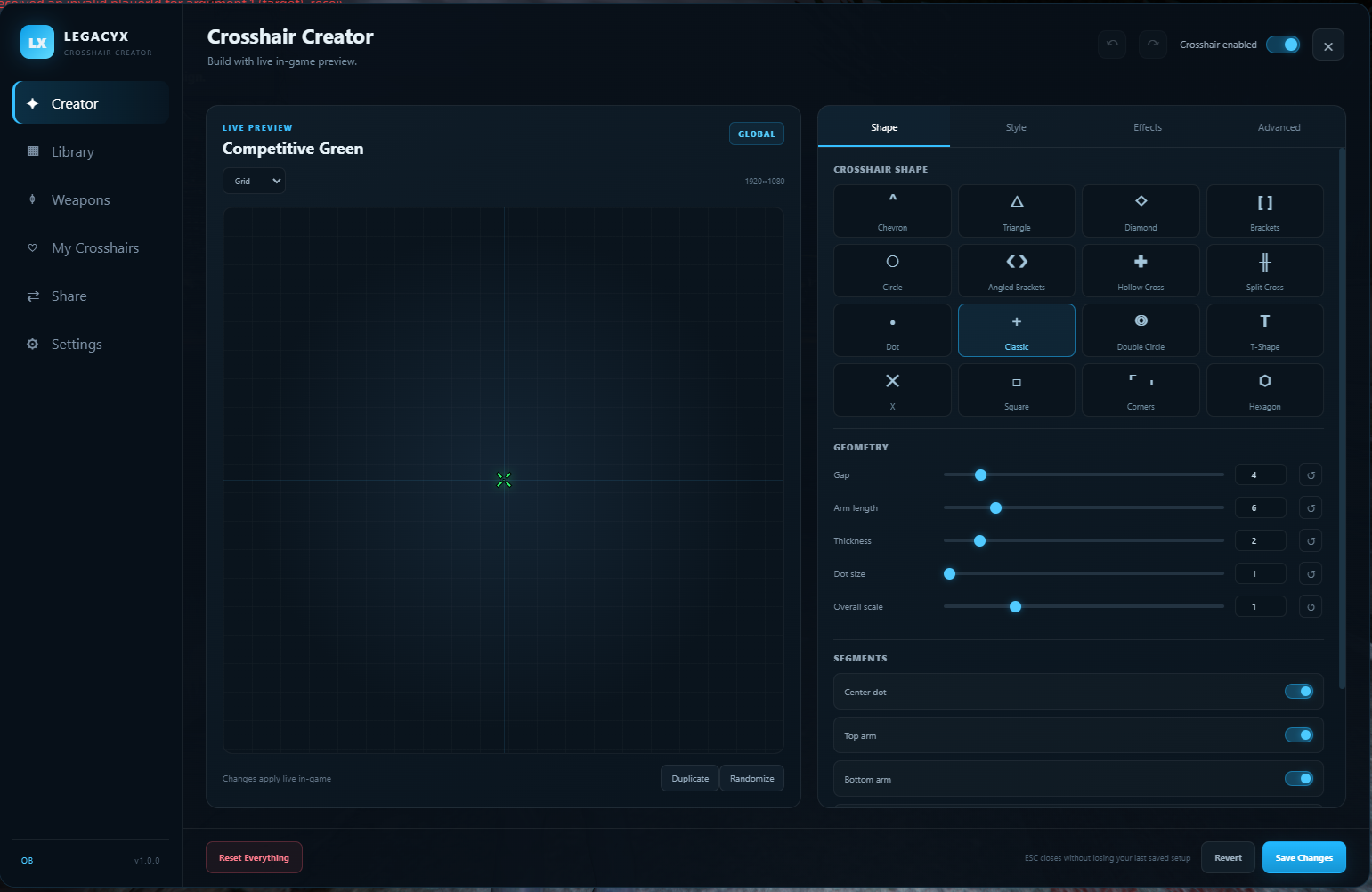This screenshot has height=892, width=1372.
Task: Select the Hexagon crosshair shape
Action: [1265, 390]
